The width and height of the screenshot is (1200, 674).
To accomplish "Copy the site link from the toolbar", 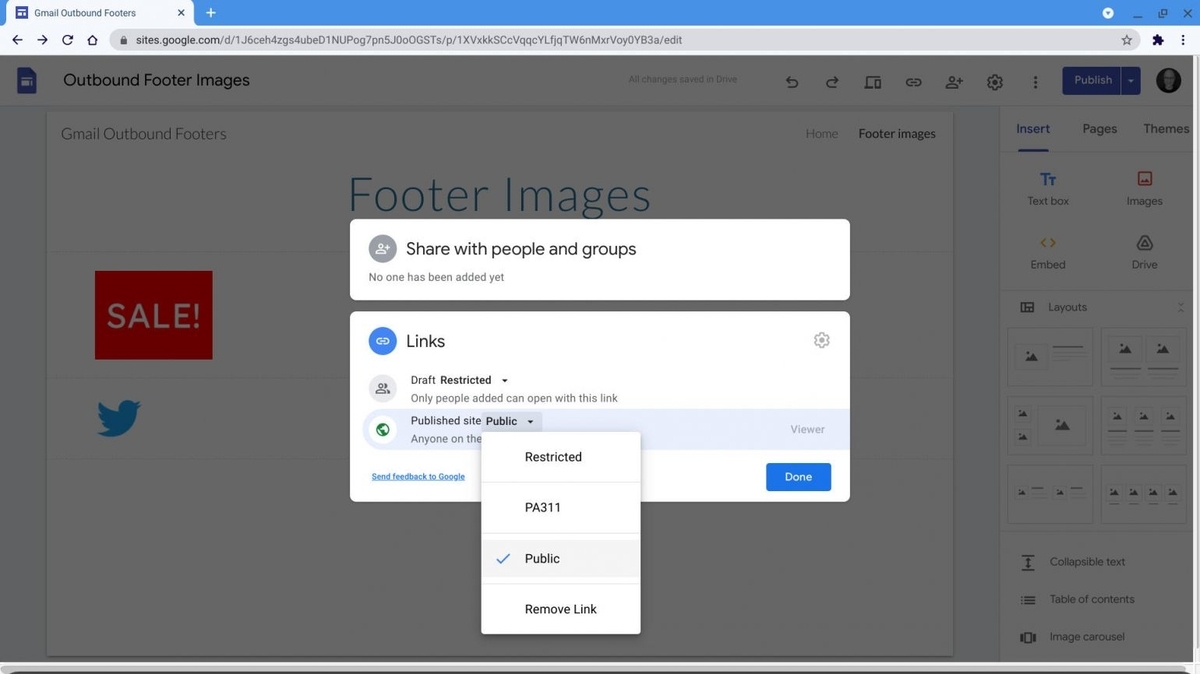I will click(x=913, y=81).
